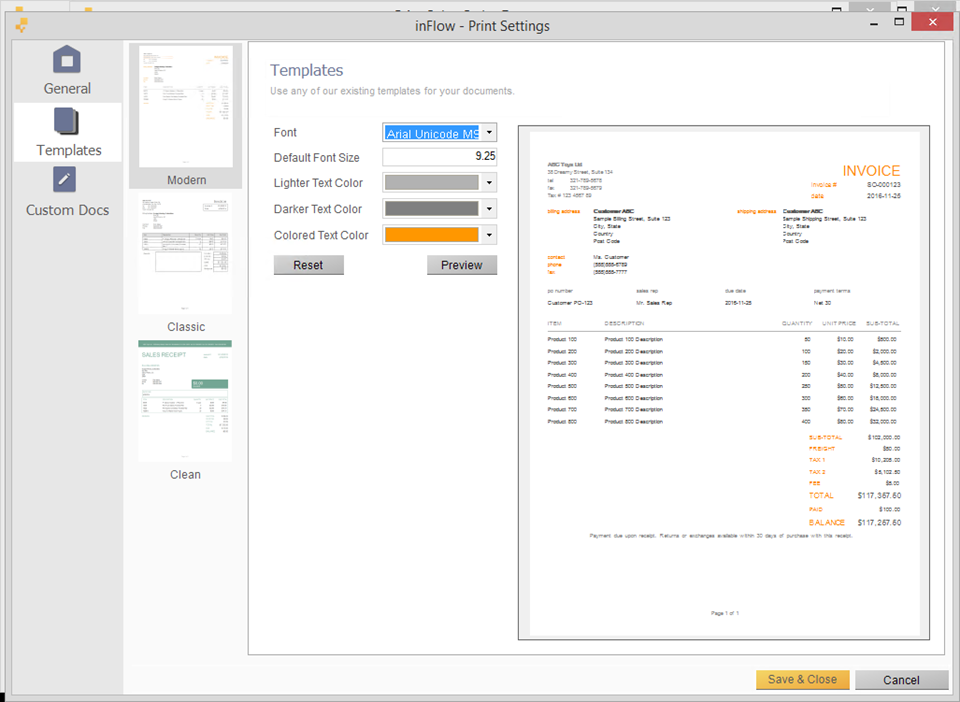Click the orange Colored Text swatch
Viewport: 960px width, 702px height.
click(432, 234)
